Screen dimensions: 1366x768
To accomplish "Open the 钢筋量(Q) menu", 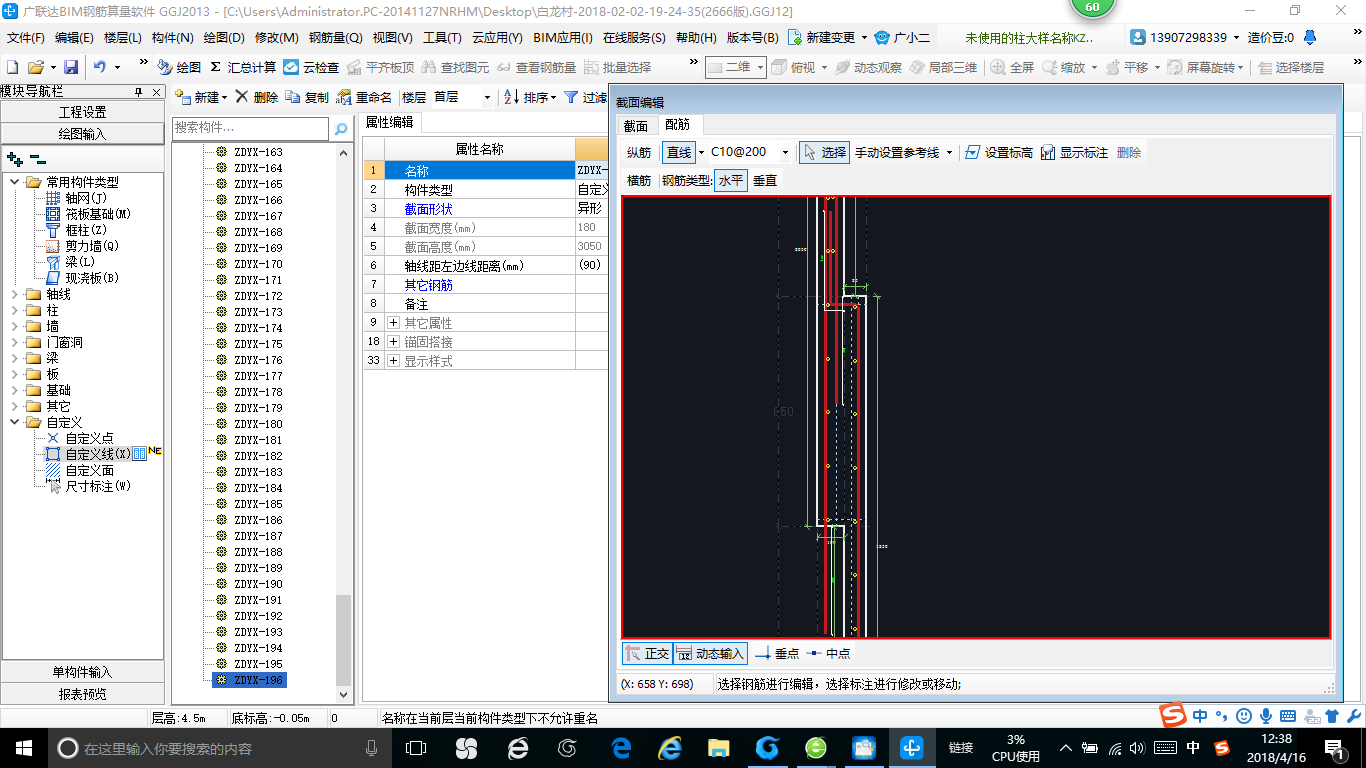I will [336, 38].
